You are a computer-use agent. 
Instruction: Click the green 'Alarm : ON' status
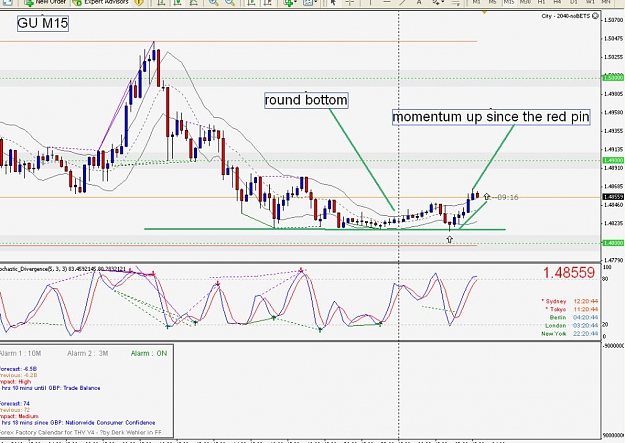point(149,353)
